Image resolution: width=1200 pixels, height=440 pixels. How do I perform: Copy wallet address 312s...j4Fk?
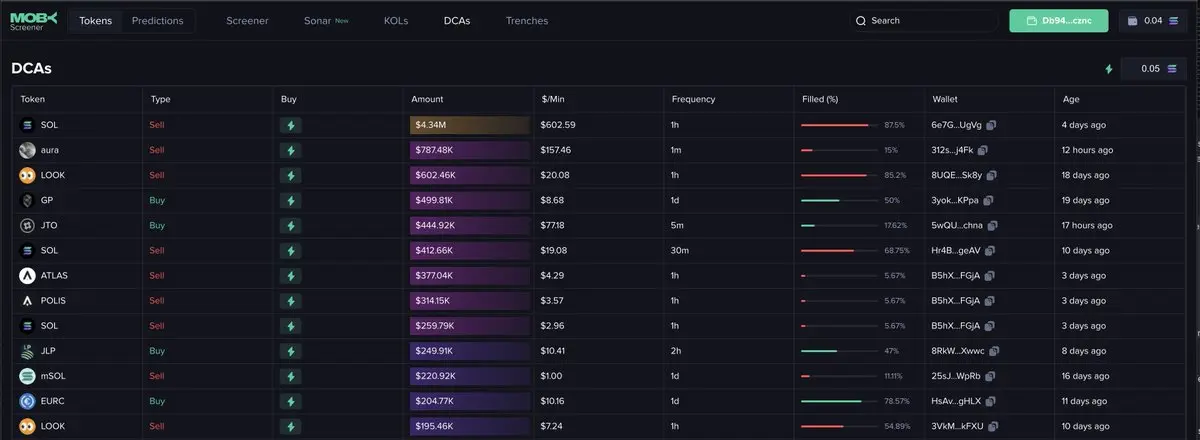983,150
